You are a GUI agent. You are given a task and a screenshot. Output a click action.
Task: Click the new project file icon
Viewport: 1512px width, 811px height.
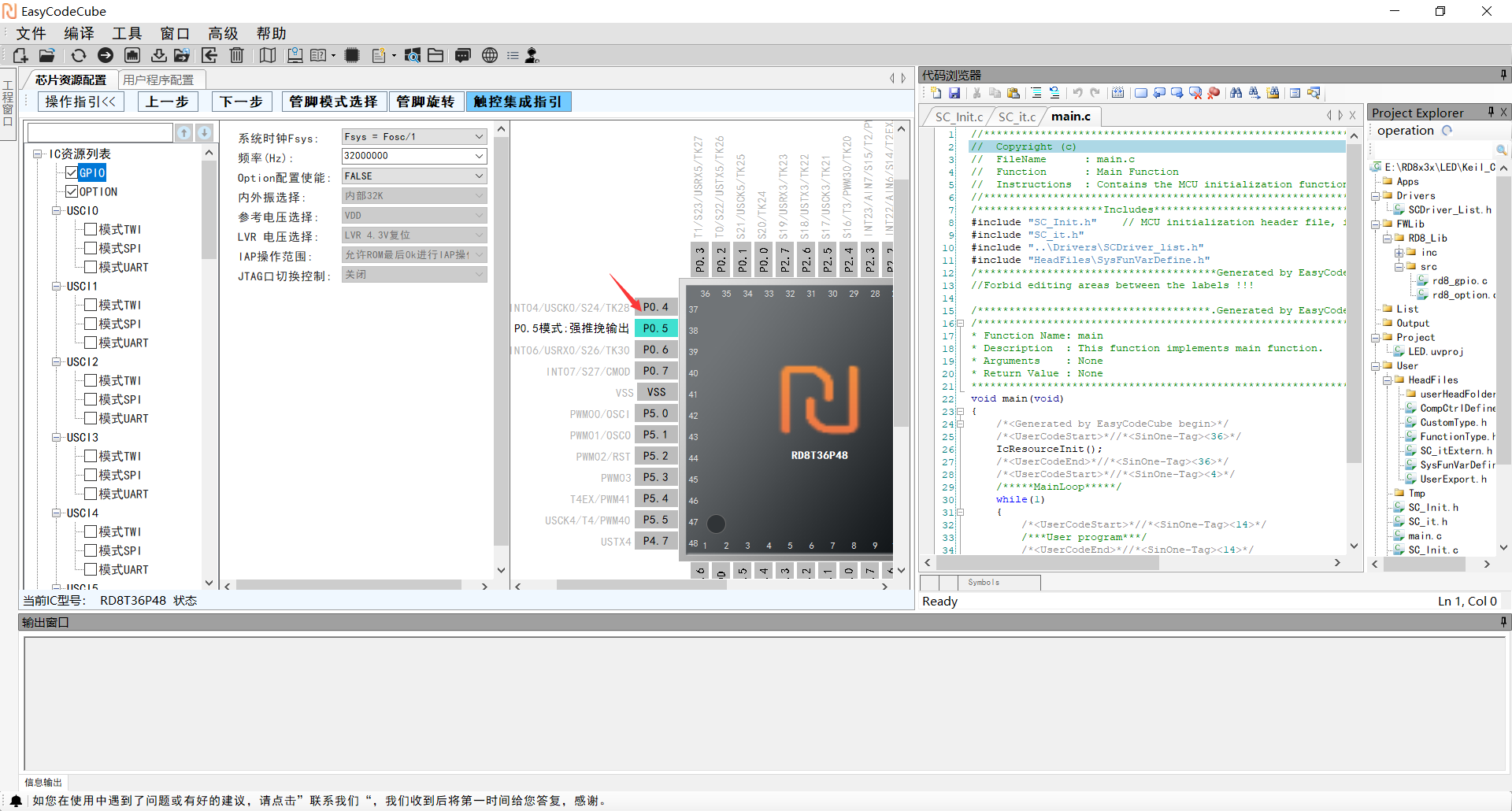[20, 55]
